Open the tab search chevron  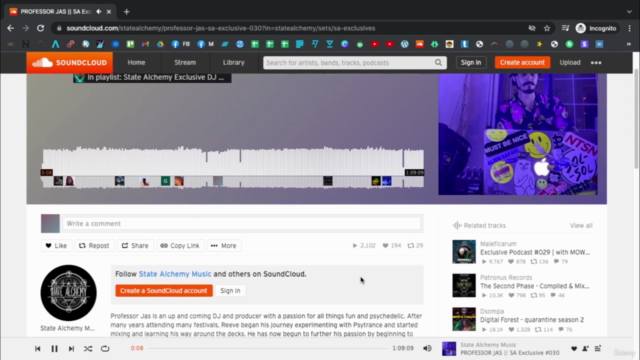(x=629, y=12)
